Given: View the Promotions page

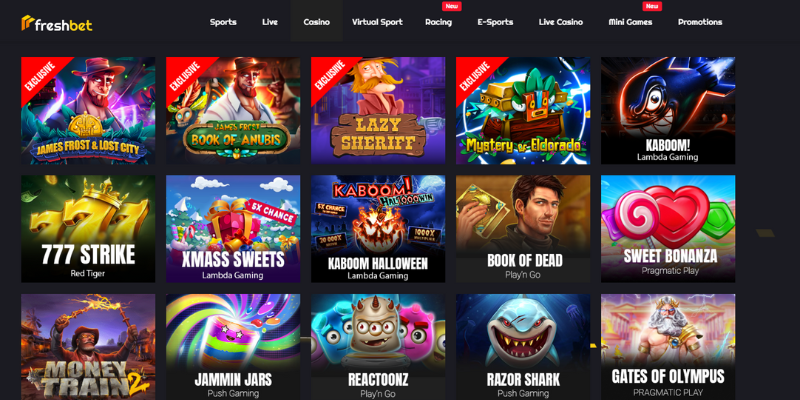Looking at the screenshot, I should point(700,22).
